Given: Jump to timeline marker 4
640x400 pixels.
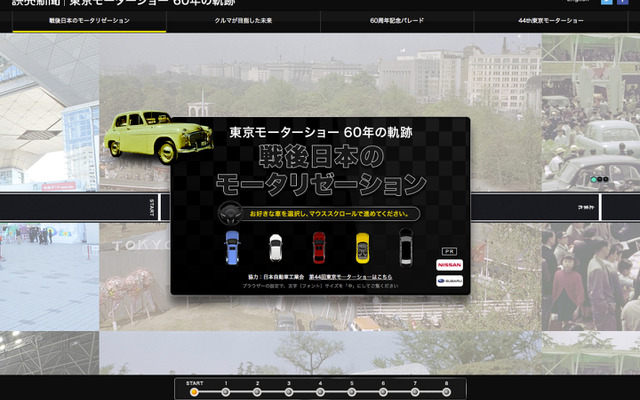Looking at the screenshot, I should point(320,392).
